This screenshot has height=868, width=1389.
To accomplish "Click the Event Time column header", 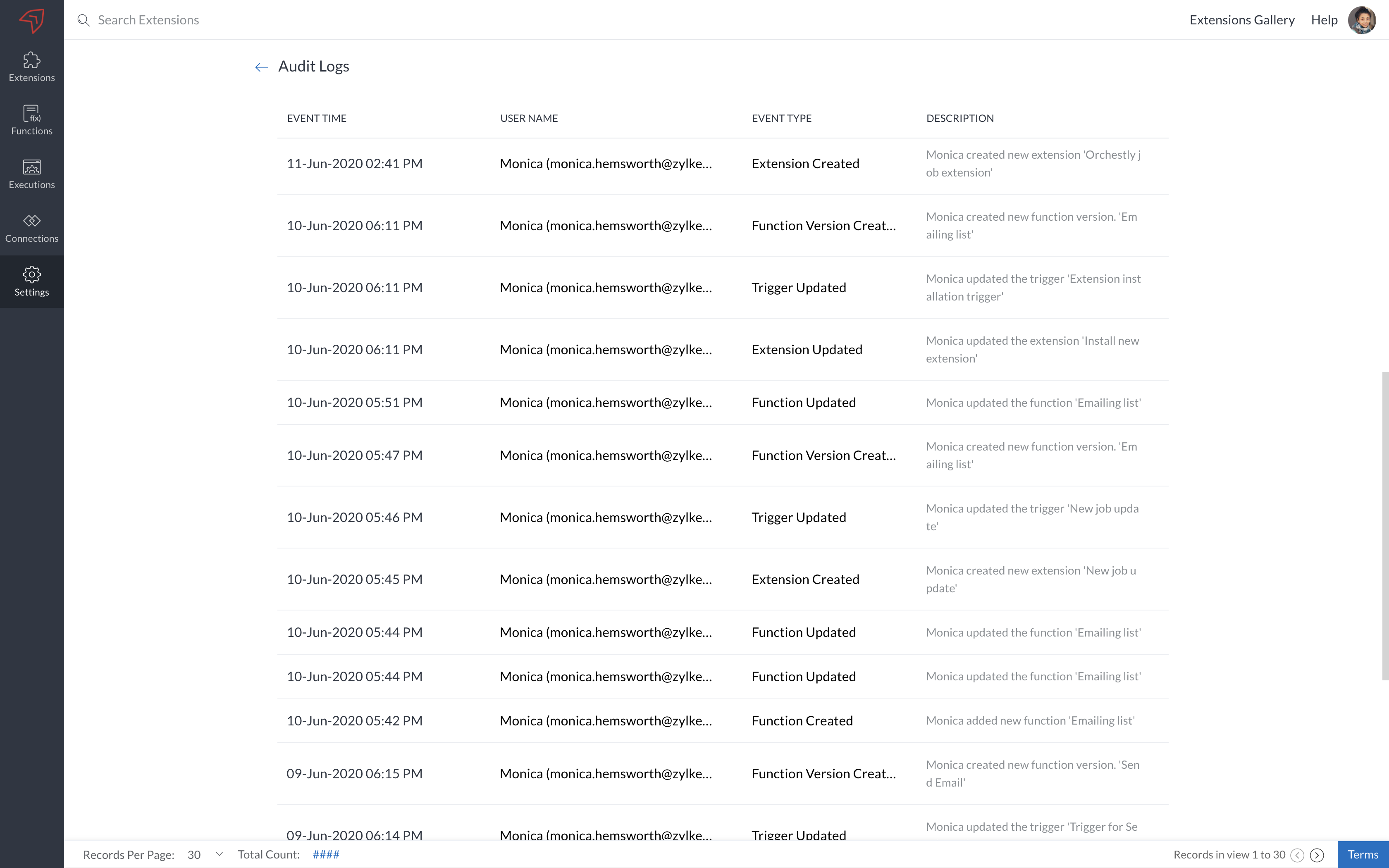I will tap(316, 118).
